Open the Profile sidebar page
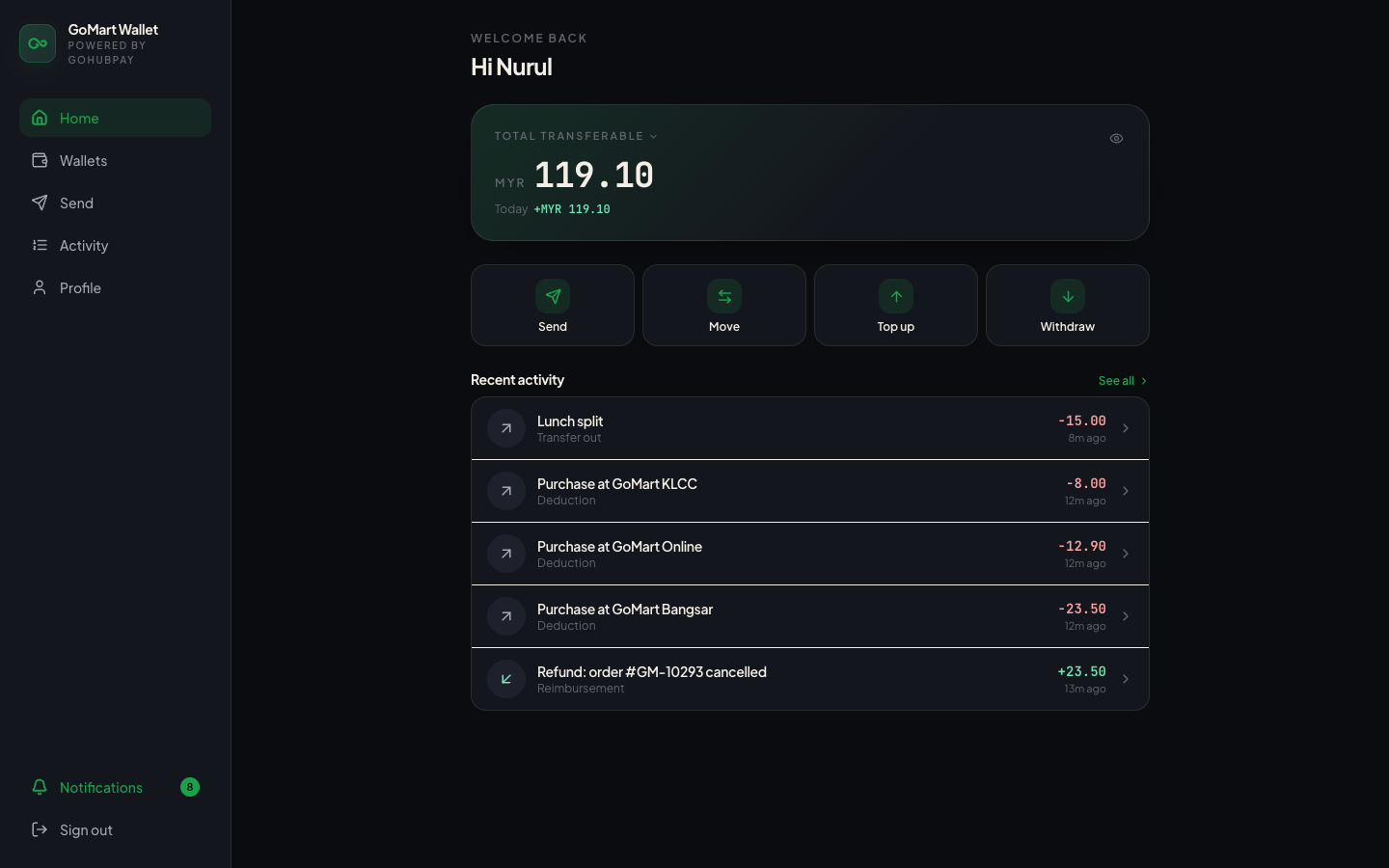The image size is (1389, 868). [115, 287]
